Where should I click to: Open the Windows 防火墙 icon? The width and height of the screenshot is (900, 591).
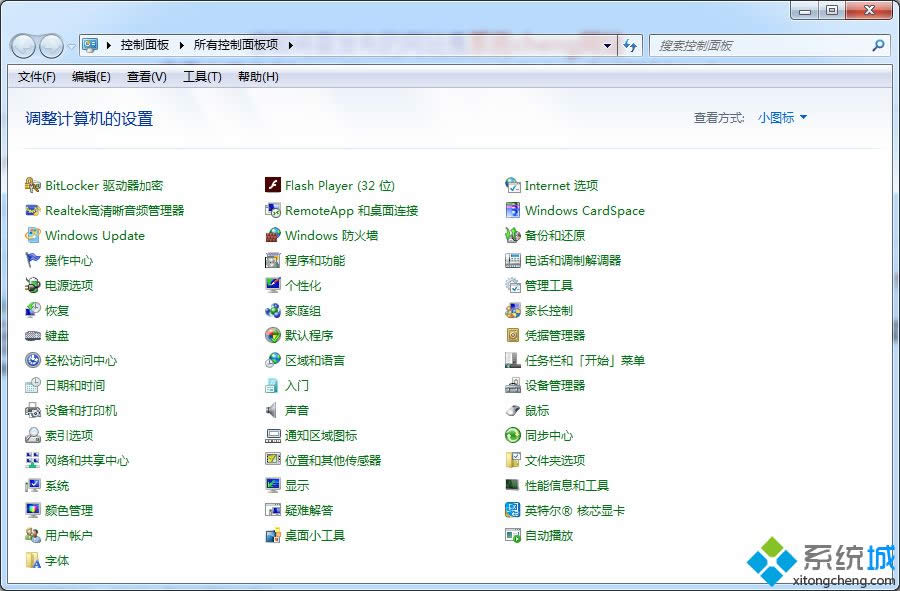point(273,235)
